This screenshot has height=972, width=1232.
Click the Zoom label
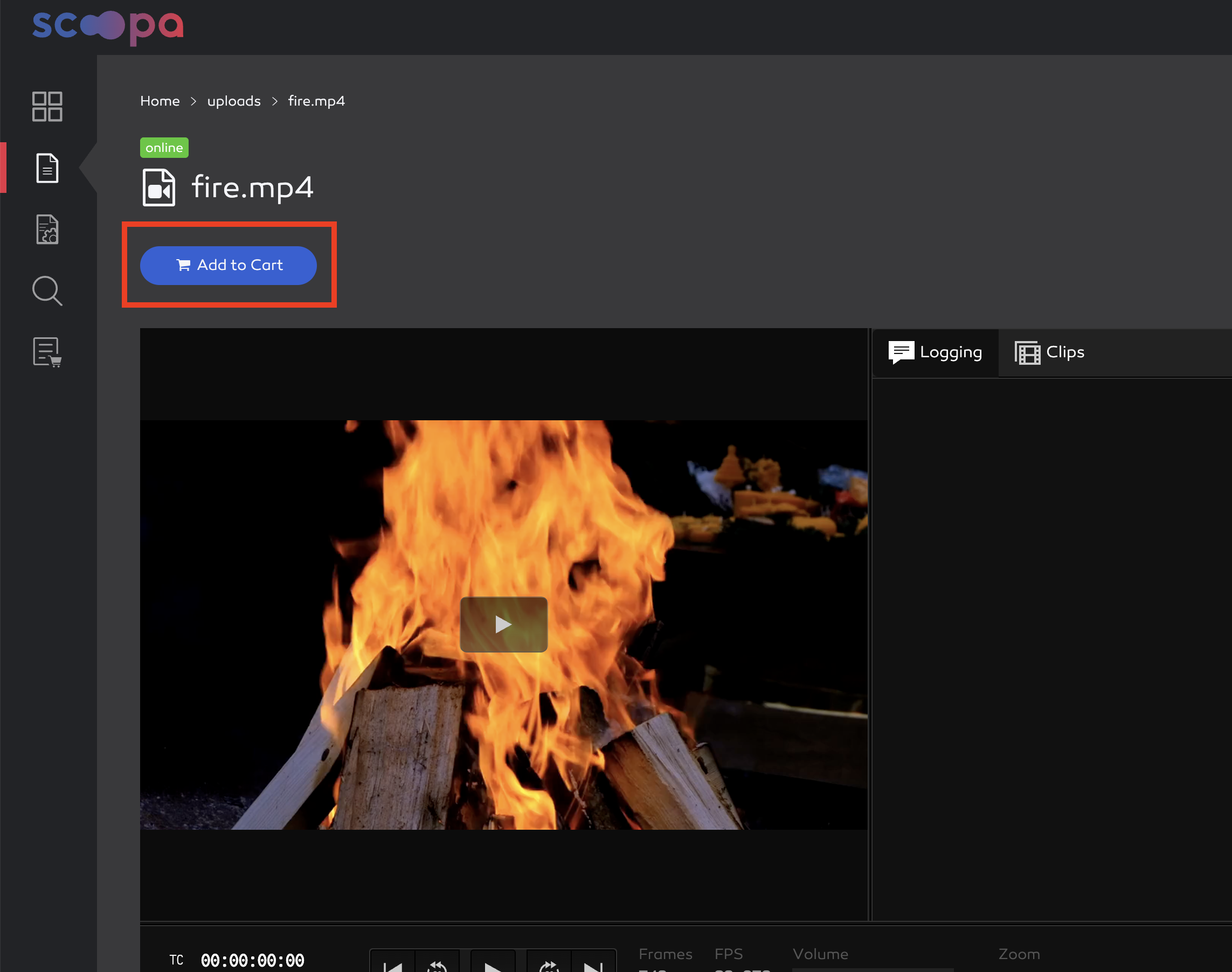click(1019, 954)
